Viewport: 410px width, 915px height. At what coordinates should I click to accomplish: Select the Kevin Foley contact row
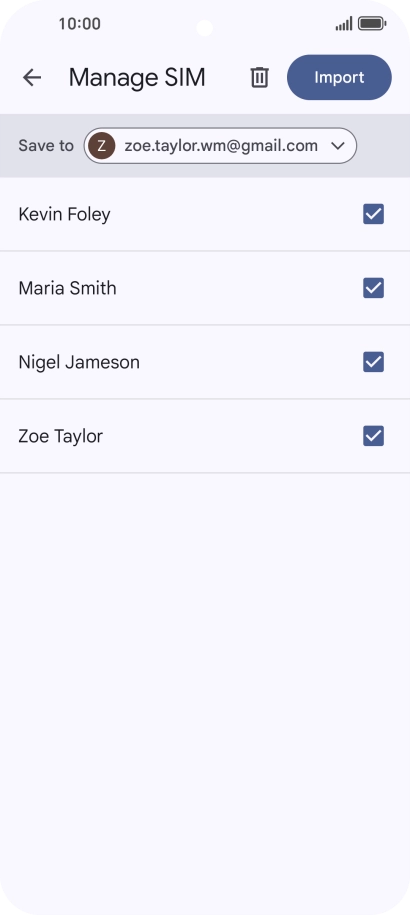click(205, 214)
